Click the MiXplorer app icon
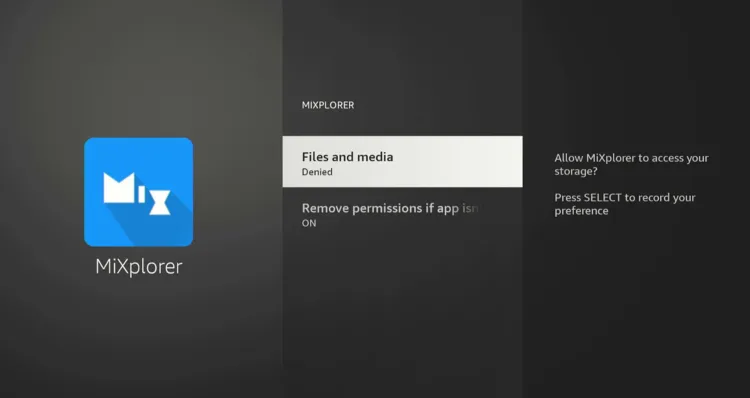This screenshot has width=750, height=398. tap(139, 192)
